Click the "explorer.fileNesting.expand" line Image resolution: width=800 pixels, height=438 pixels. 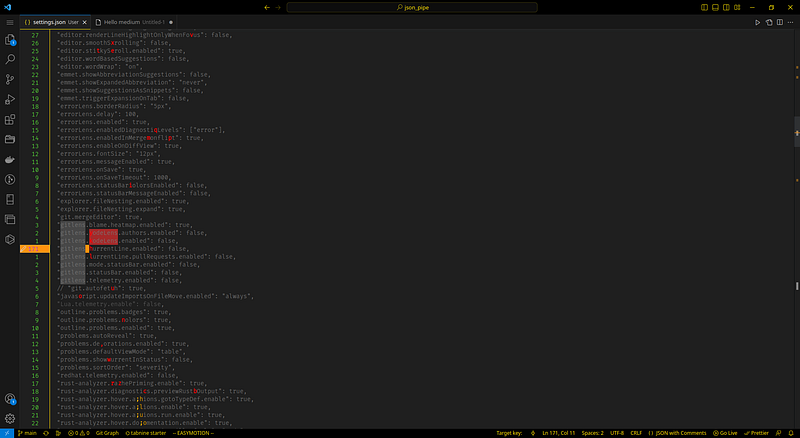pos(121,209)
